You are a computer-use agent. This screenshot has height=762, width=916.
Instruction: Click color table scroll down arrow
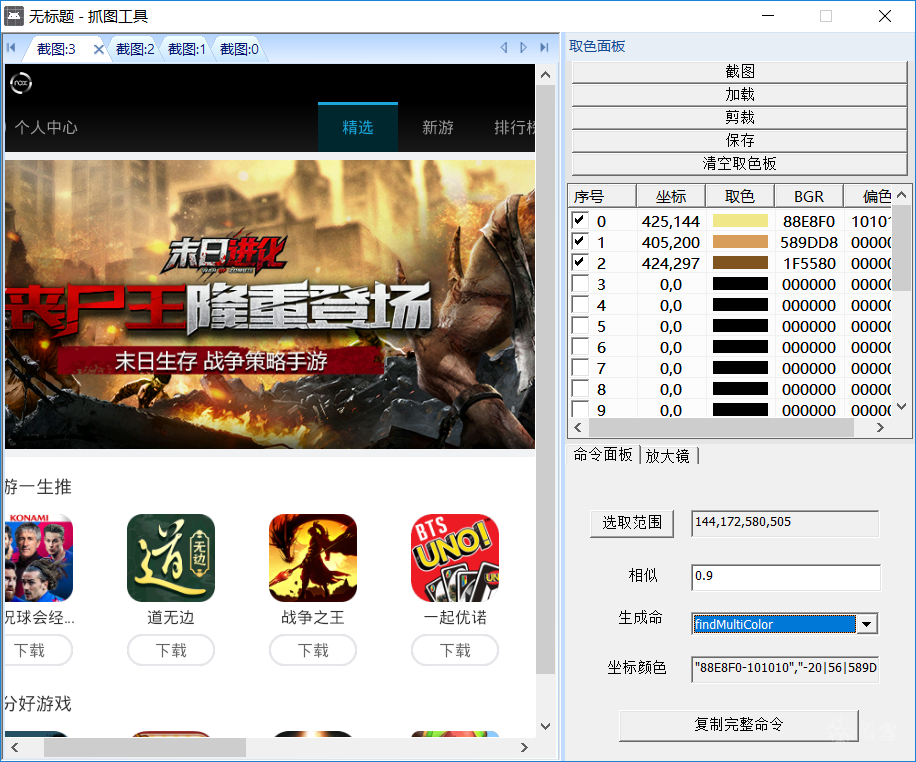(901, 407)
